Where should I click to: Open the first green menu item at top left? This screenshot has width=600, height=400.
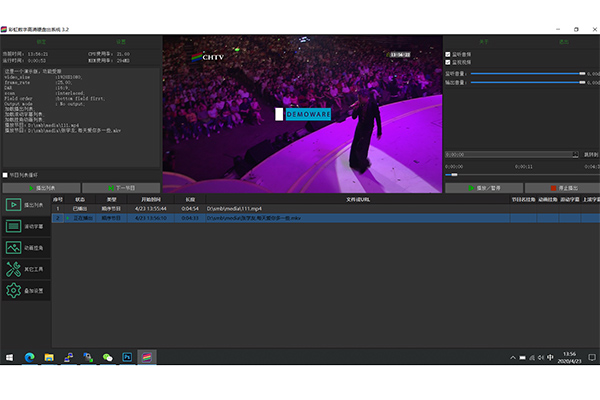[41, 42]
